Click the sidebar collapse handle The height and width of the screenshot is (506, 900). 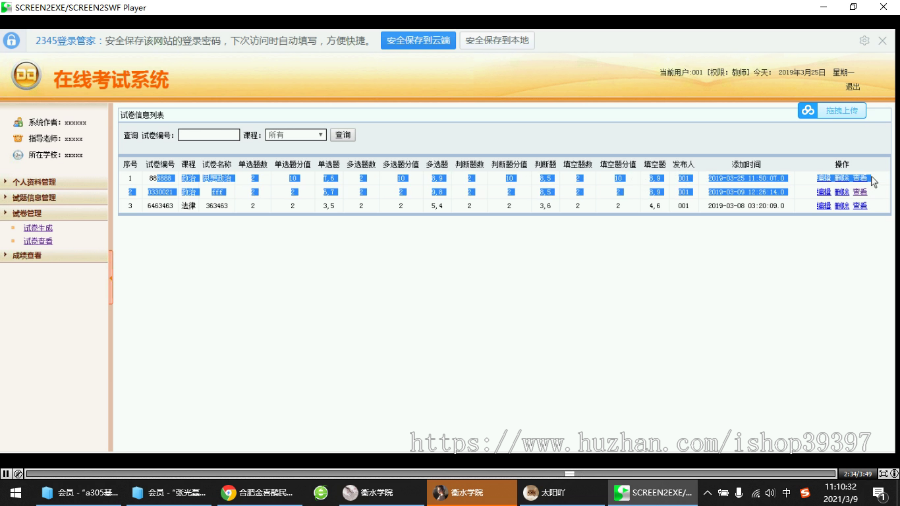click(x=111, y=278)
